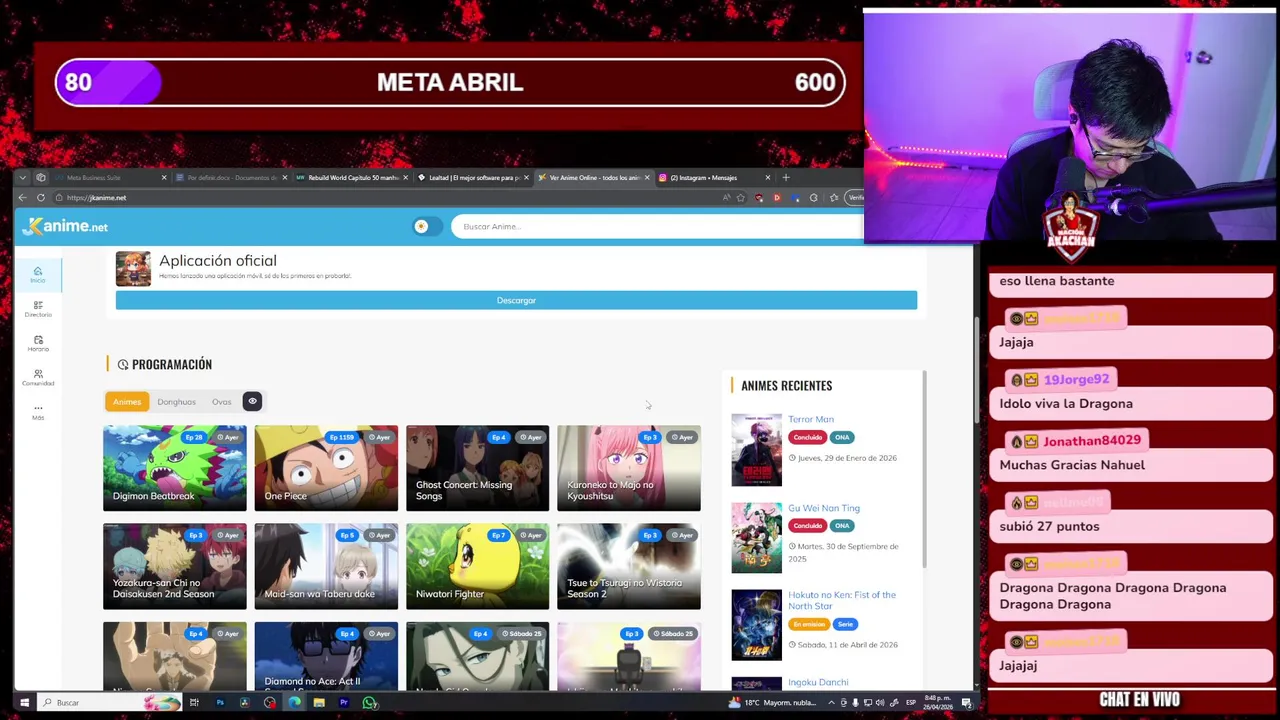Expand the browser tab search chevron
The width and height of the screenshot is (1280, 720).
(23, 178)
